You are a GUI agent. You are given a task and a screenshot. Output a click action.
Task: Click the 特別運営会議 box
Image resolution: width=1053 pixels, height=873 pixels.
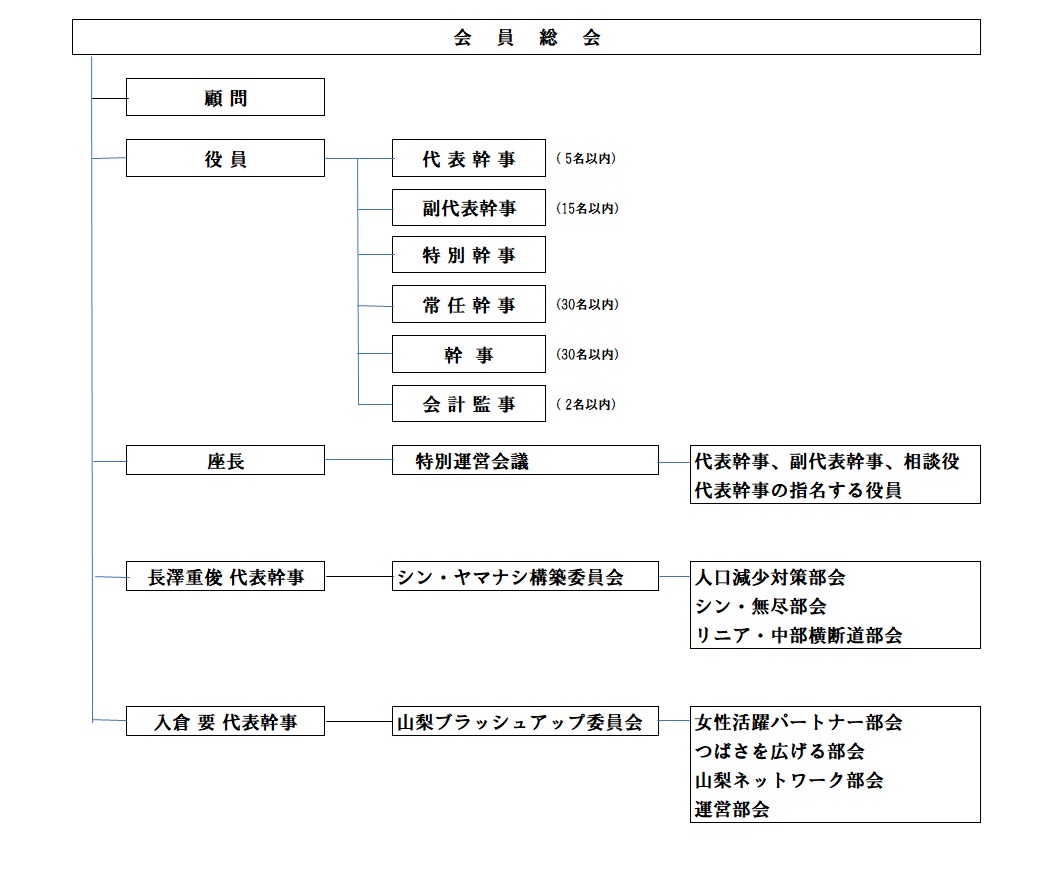pyautogui.click(x=525, y=461)
